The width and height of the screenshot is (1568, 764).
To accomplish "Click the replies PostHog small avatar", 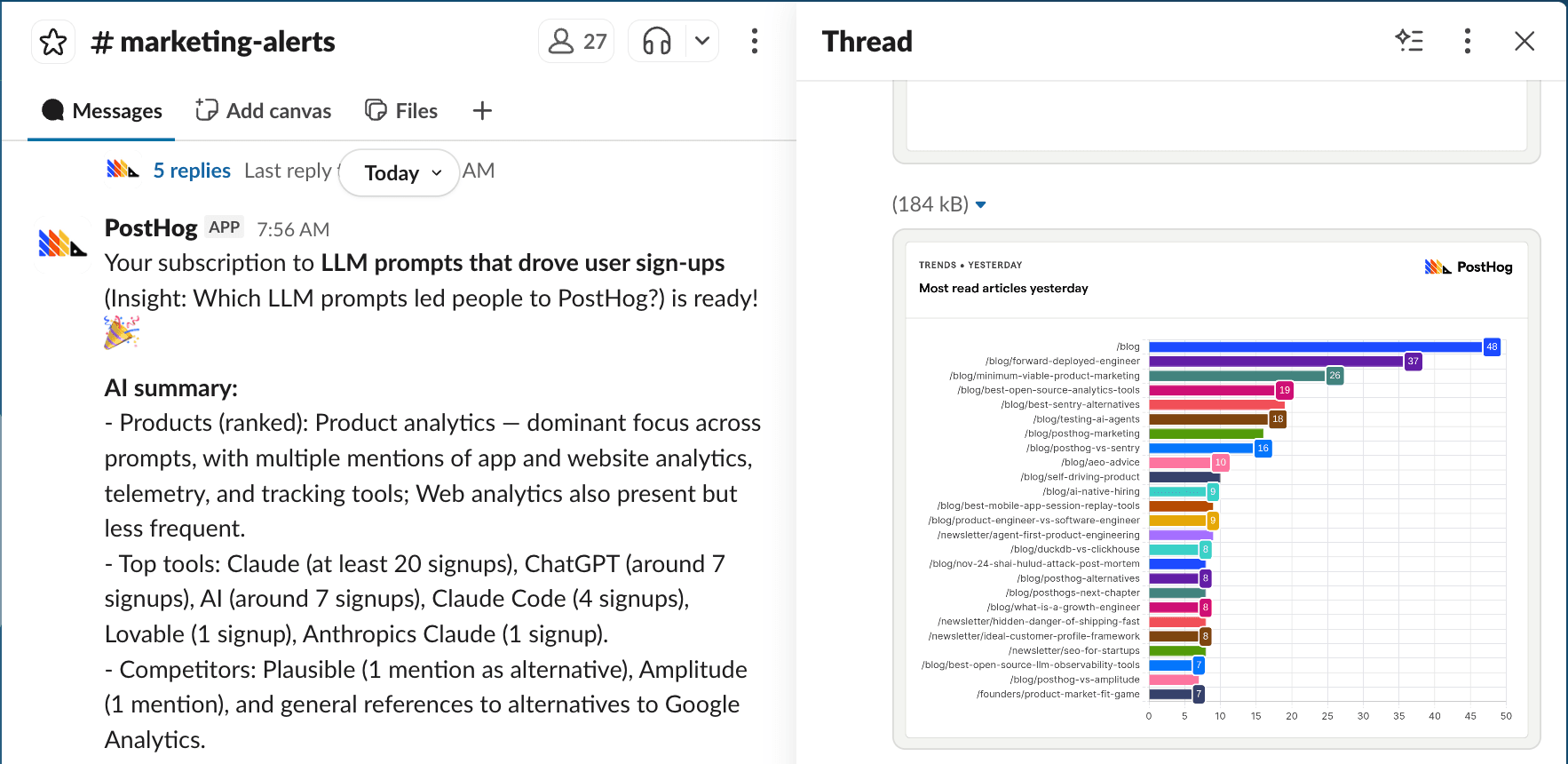I will coord(123,169).
